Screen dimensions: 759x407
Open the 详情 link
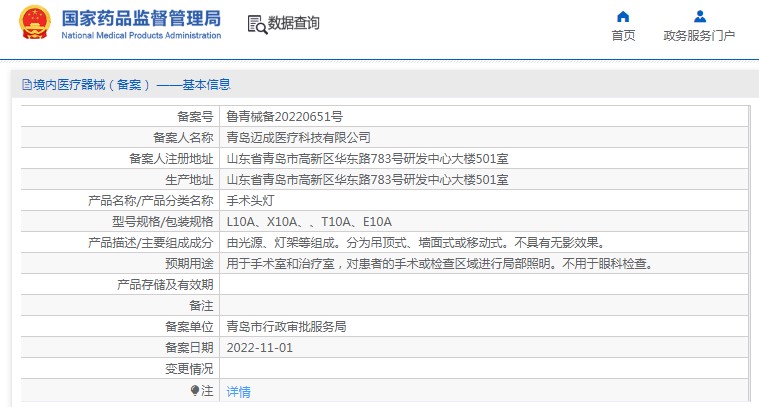pos(238,391)
